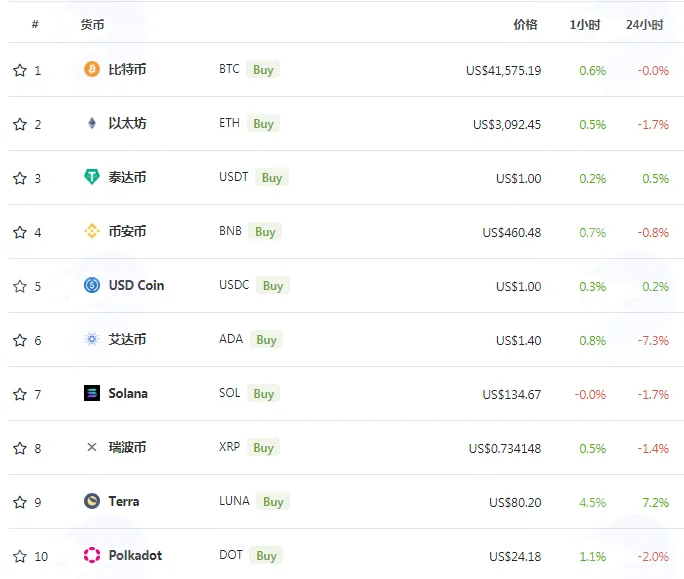
Task: Sort by the 24小时 column header
Action: 644,24
